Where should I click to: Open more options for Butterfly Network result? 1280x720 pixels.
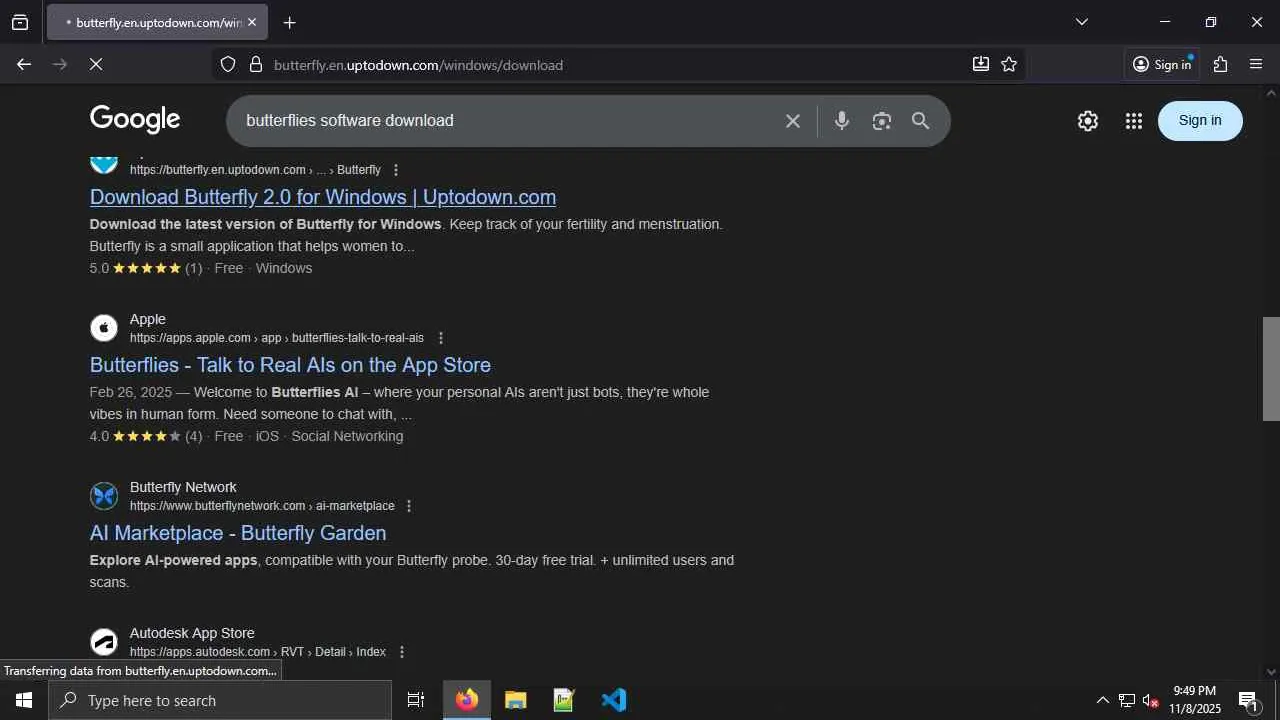(x=408, y=506)
